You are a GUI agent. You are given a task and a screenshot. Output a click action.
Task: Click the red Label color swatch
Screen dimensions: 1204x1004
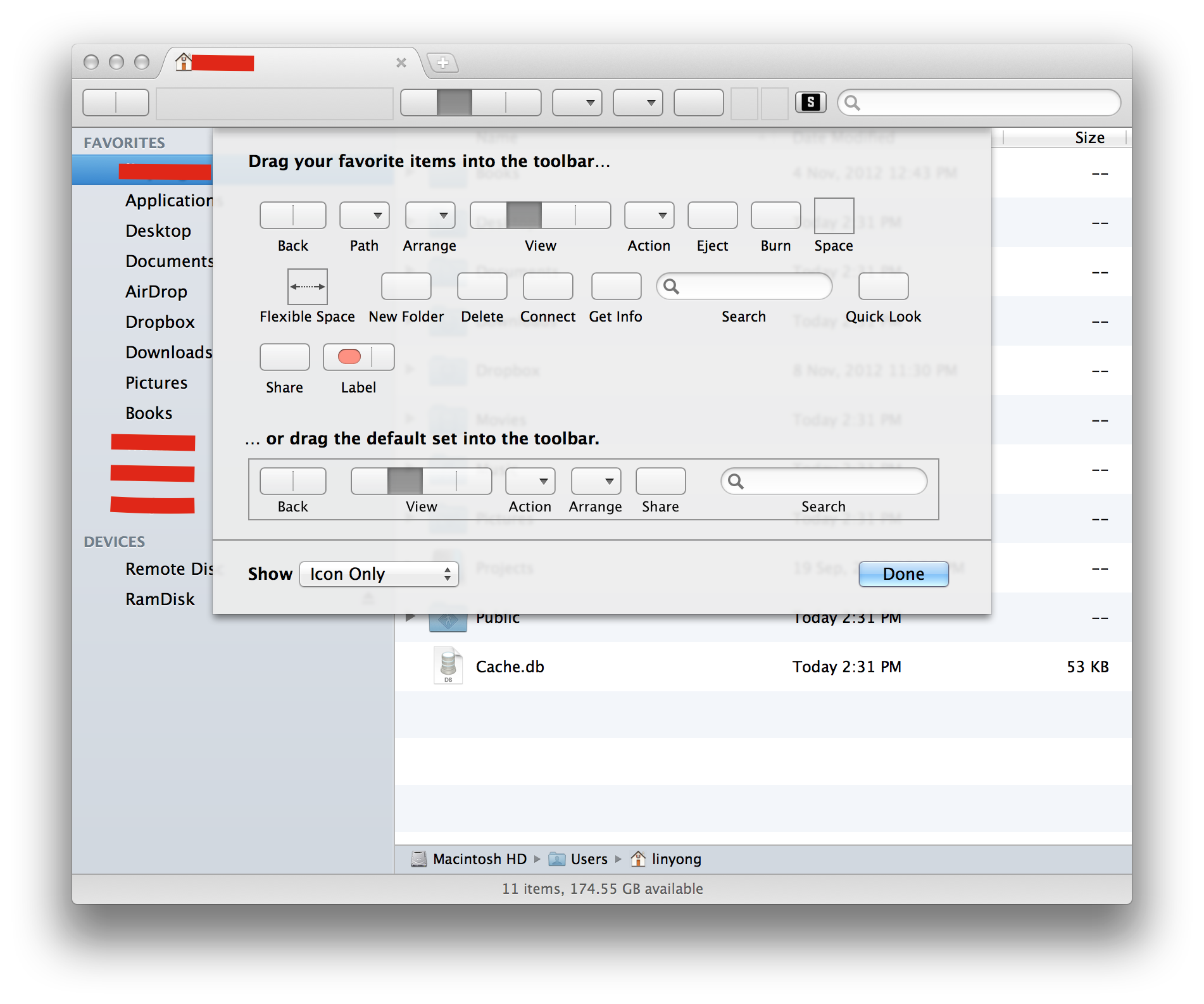coord(349,356)
